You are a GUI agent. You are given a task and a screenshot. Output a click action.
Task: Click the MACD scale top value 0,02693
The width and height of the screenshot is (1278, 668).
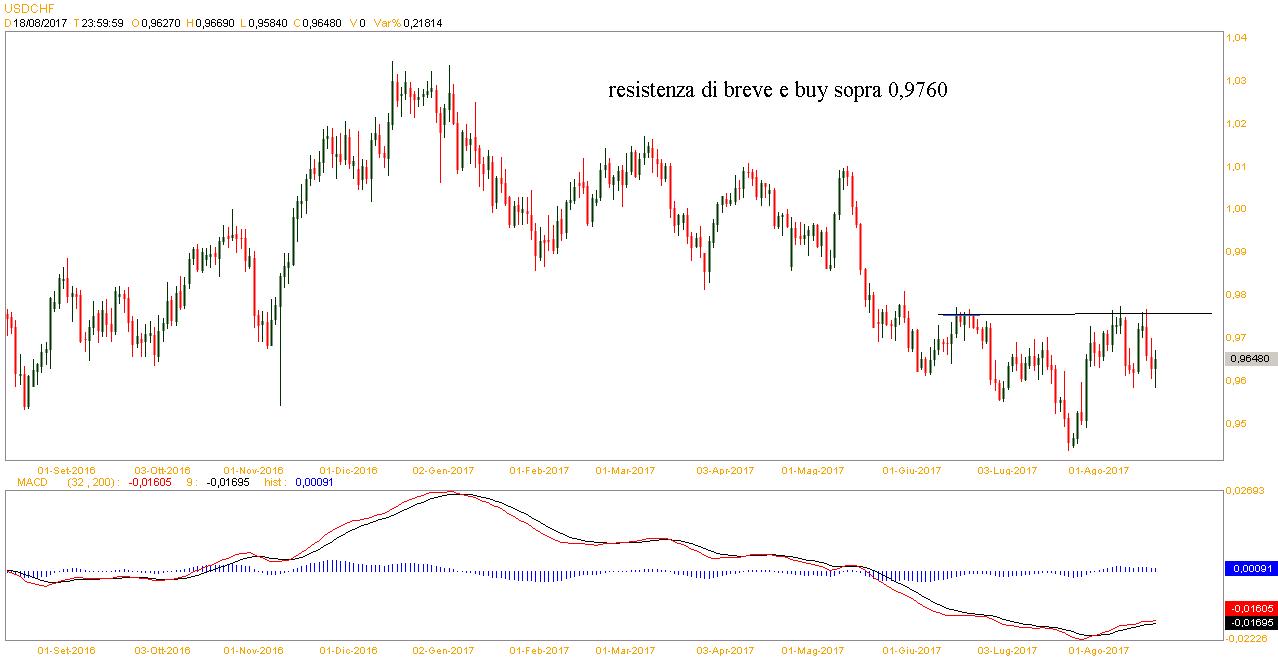tap(1246, 491)
